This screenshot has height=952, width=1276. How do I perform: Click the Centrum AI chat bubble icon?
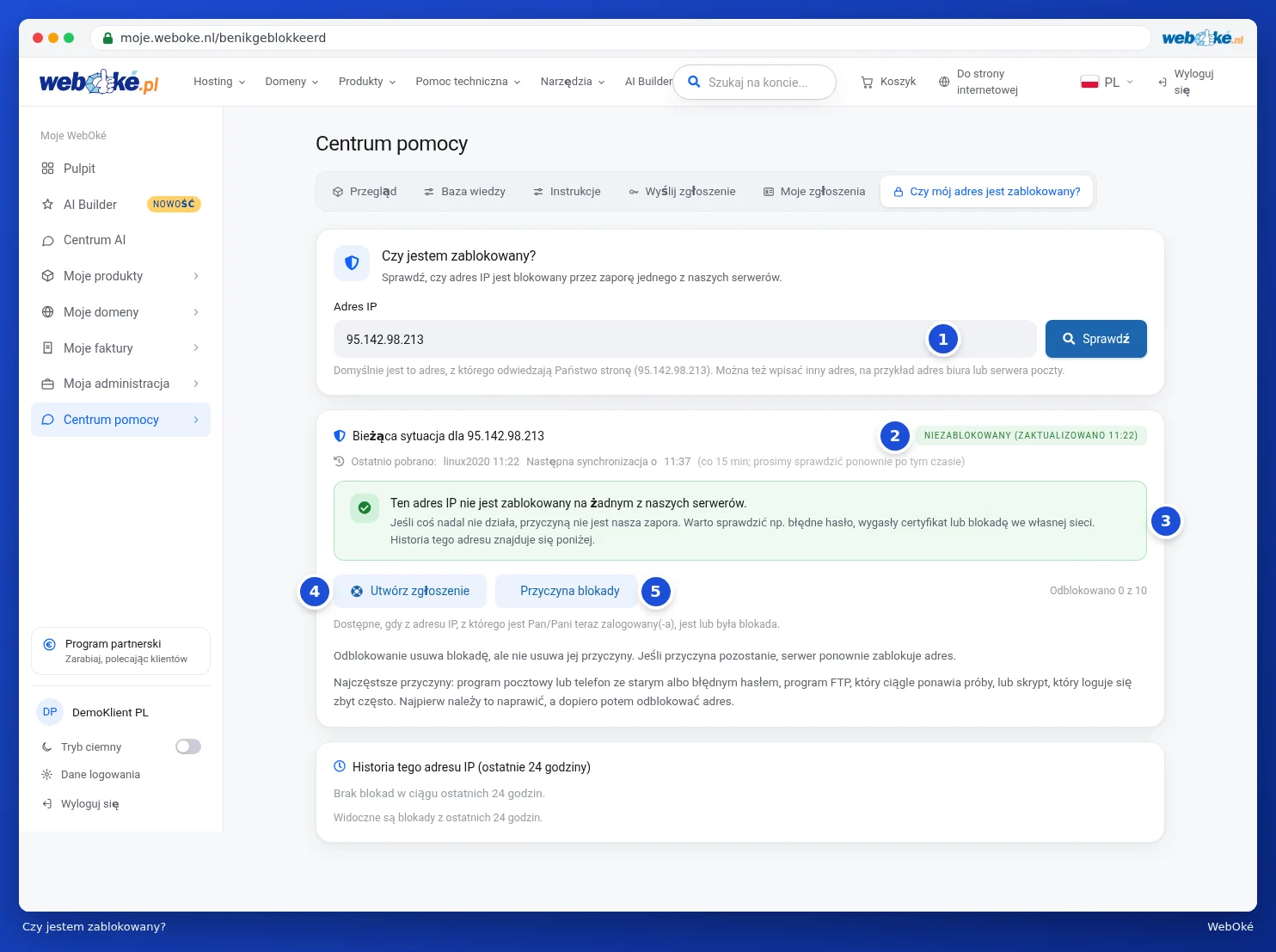pos(47,241)
